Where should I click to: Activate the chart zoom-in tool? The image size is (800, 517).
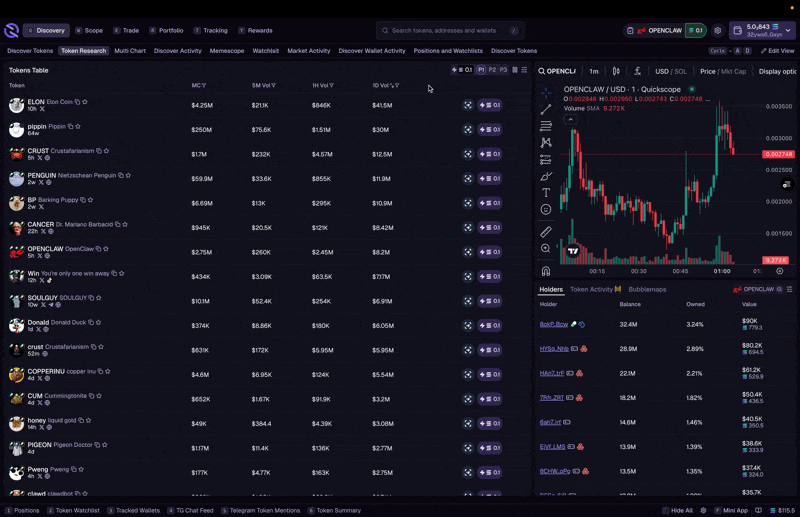pyautogui.click(x=546, y=248)
